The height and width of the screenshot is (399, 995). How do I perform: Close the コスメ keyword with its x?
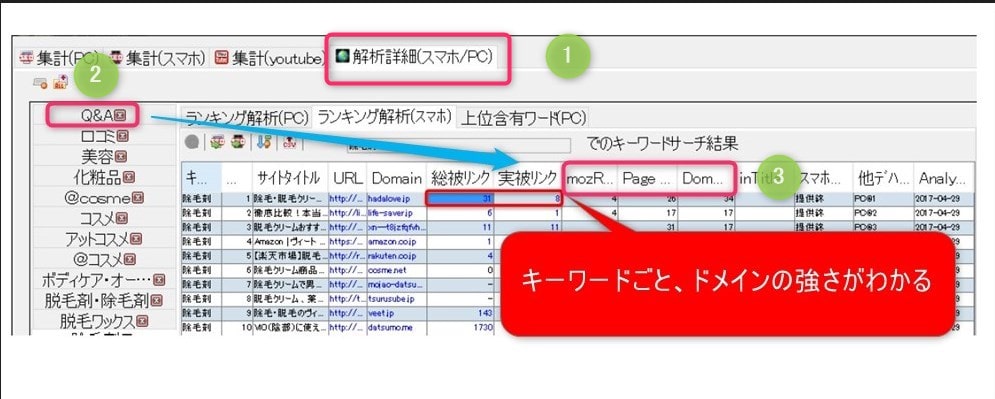[x=122, y=218]
